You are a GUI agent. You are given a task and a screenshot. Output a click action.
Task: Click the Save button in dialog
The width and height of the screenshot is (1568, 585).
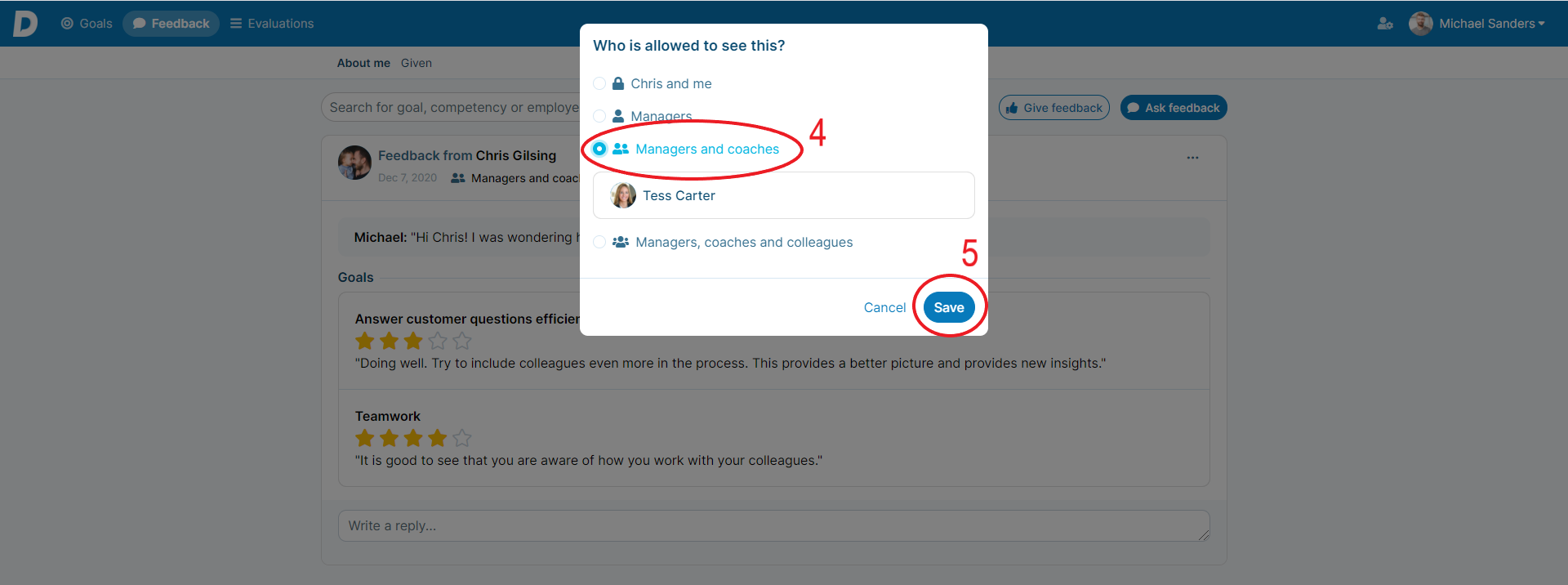coord(949,307)
